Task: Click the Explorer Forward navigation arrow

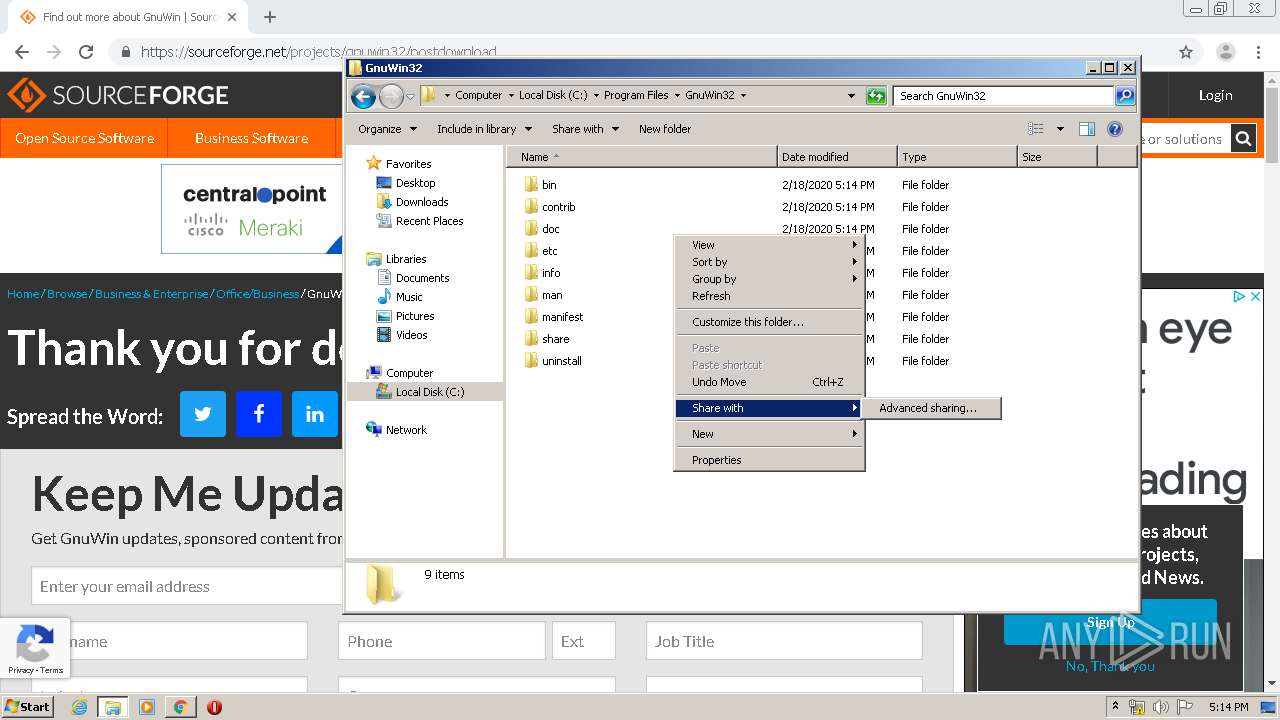Action: tap(391, 96)
